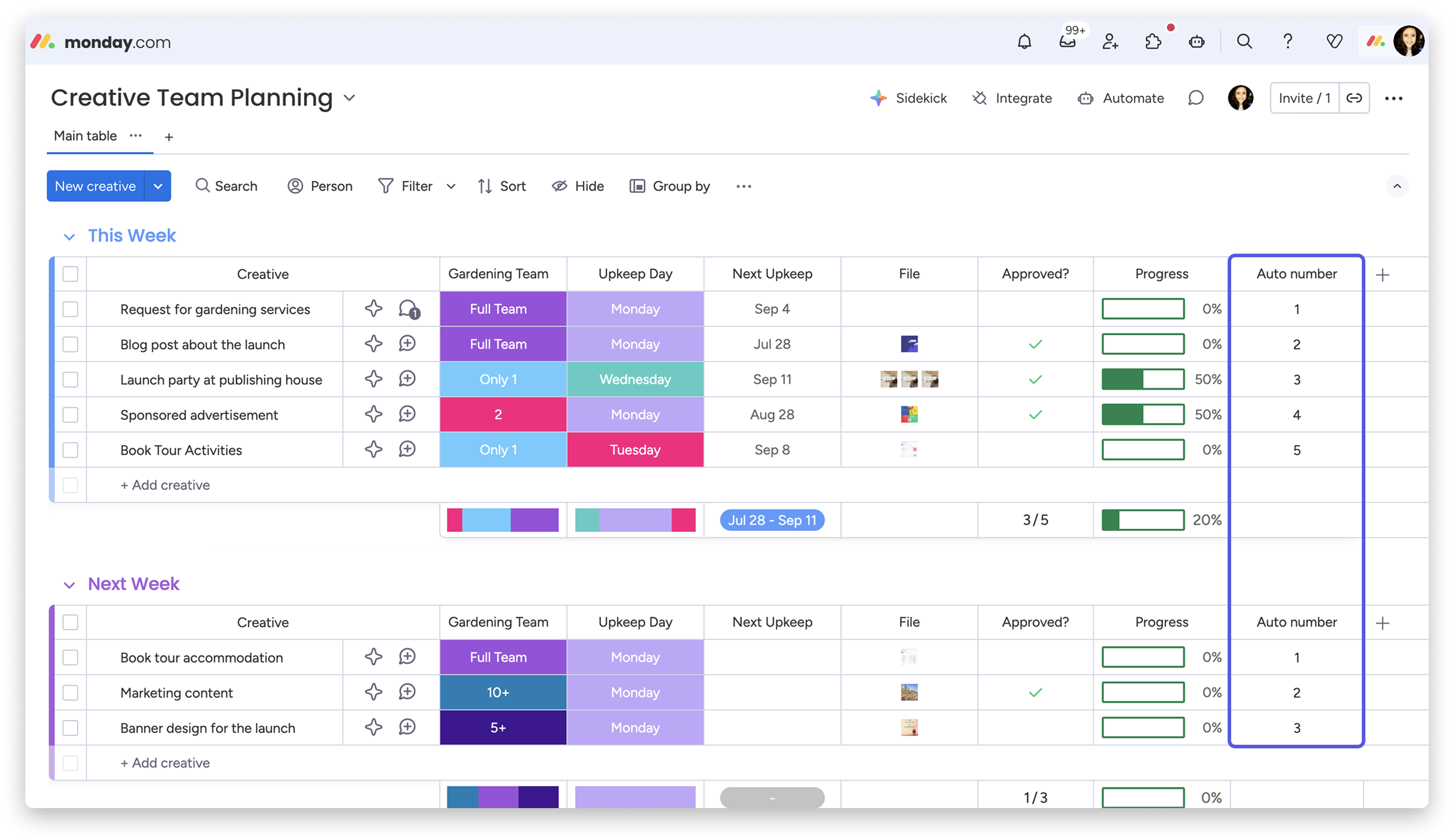Copy board link icon next to Invite
Viewport: 1454px width, 840px height.
coord(1354,98)
